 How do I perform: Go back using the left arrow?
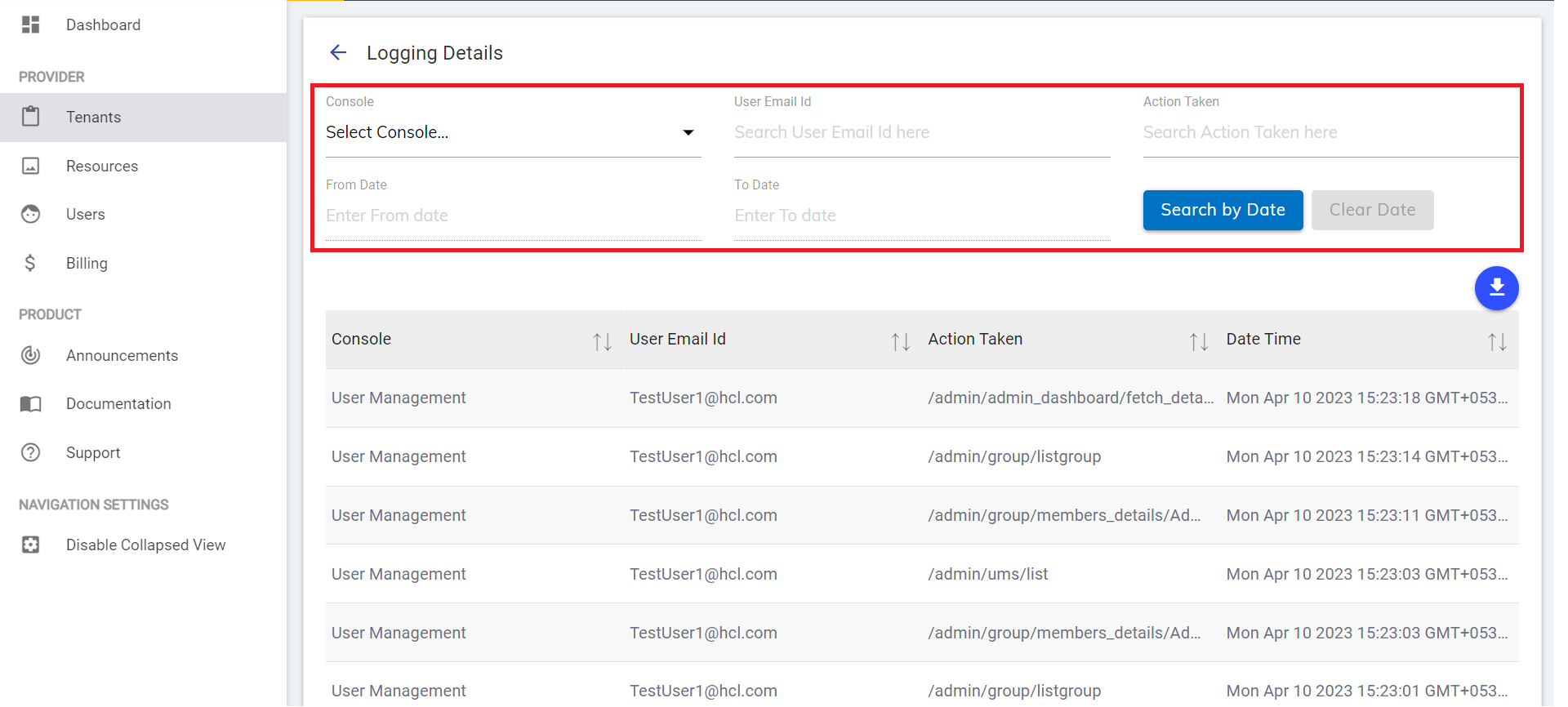tap(338, 52)
